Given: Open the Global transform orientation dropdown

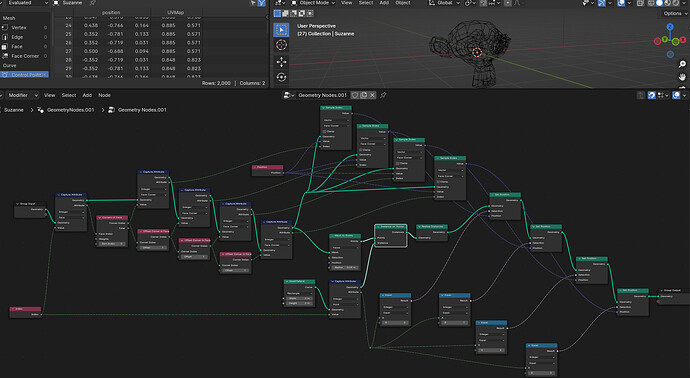Looking at the screenshot, I should pyautogui.click(x=444, y=3).
